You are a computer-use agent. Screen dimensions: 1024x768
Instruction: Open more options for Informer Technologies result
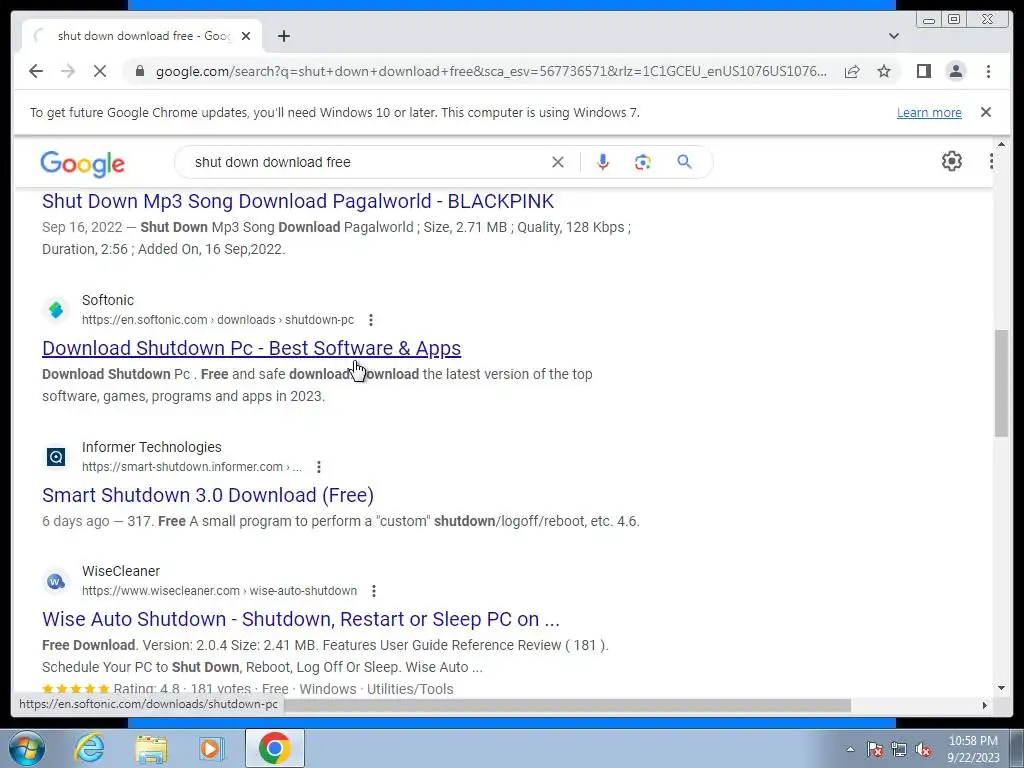319,467
